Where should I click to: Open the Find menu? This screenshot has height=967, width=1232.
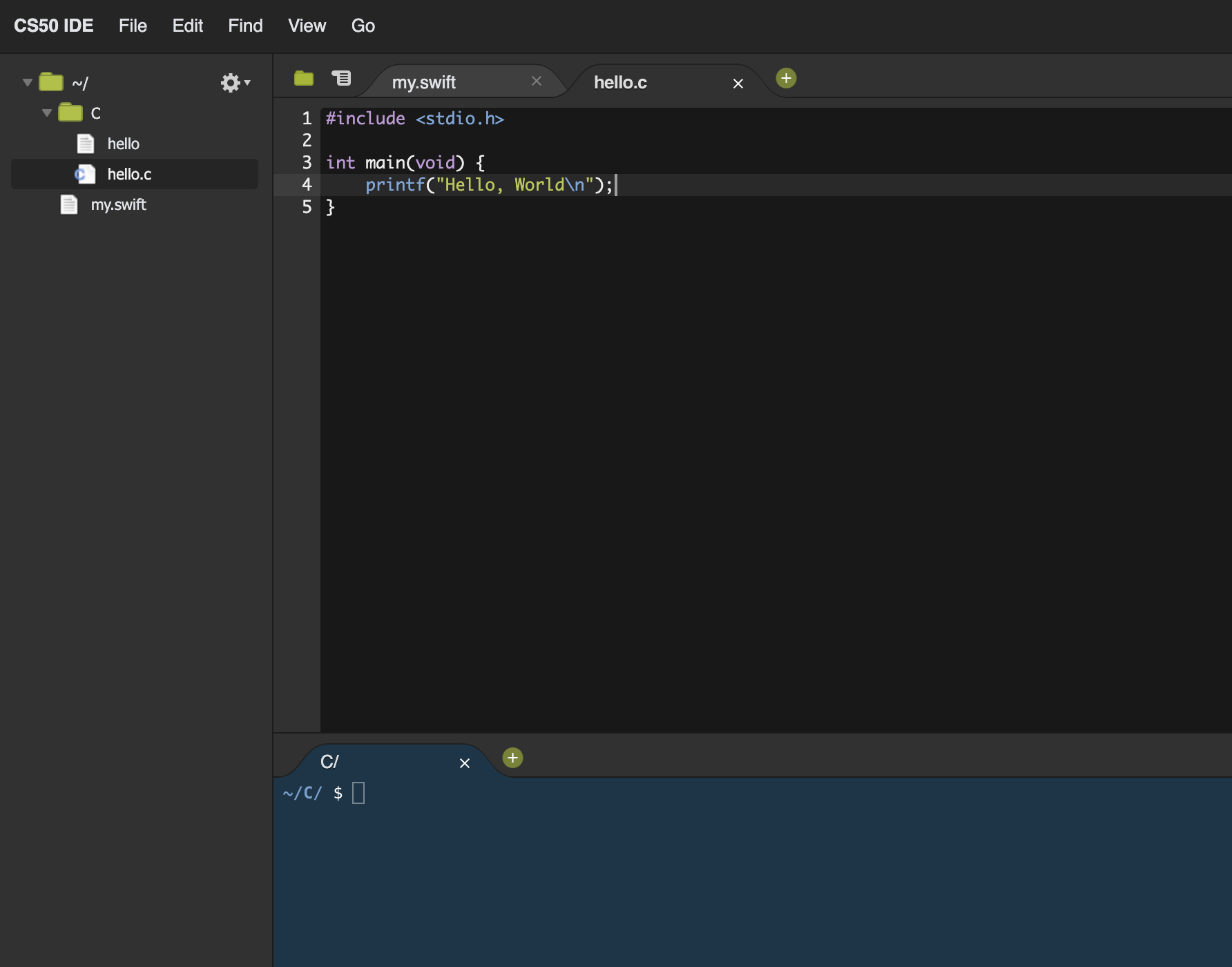click(x=245, y=26)
